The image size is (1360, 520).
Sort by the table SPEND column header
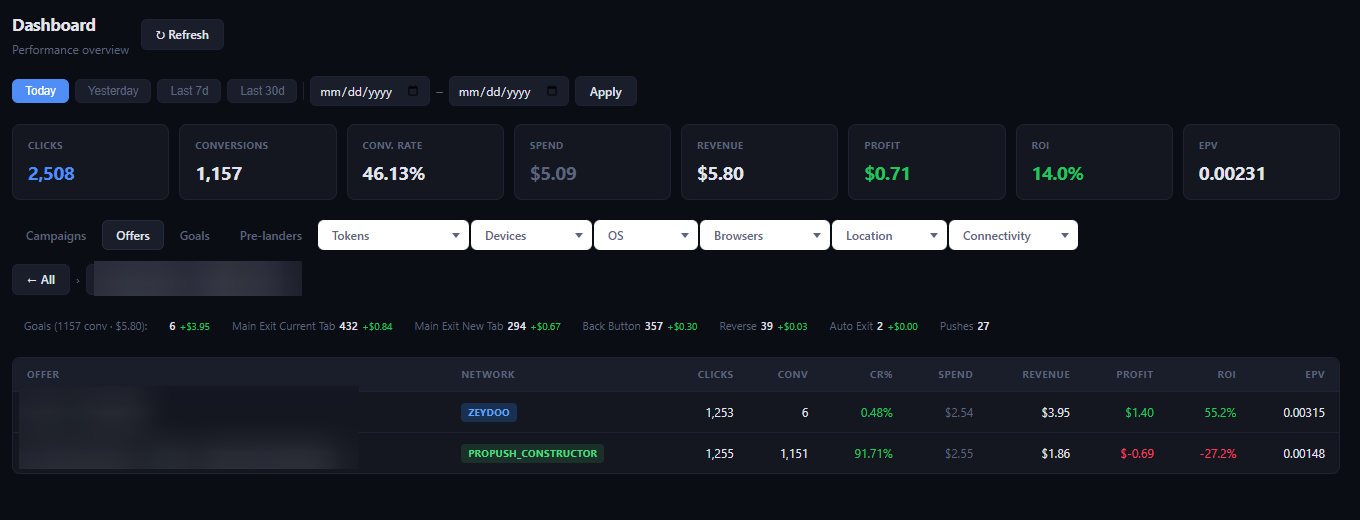[955, 375]
